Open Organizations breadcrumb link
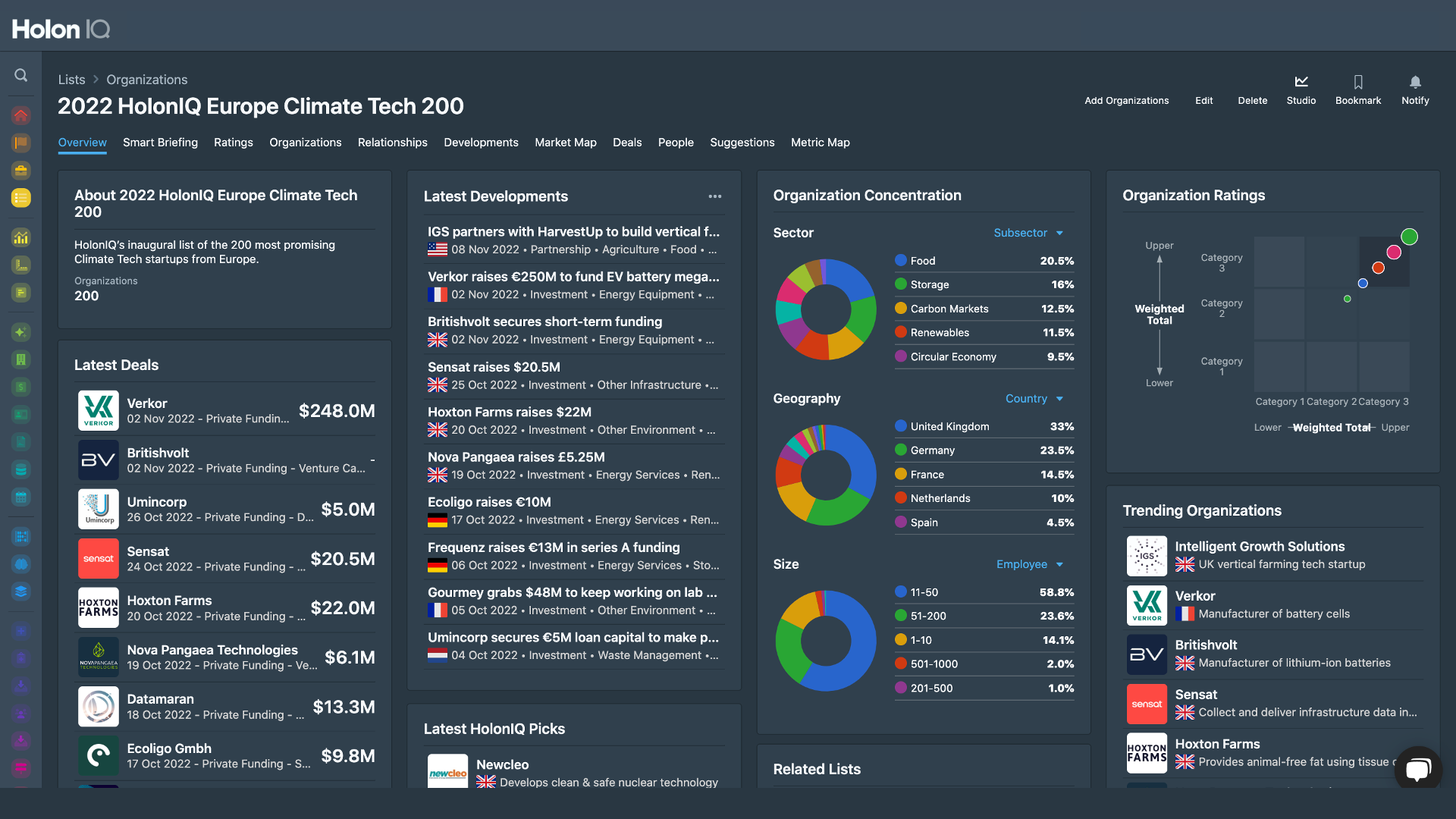This screenshot has width=1456, height=819. [x=146, y=80]
